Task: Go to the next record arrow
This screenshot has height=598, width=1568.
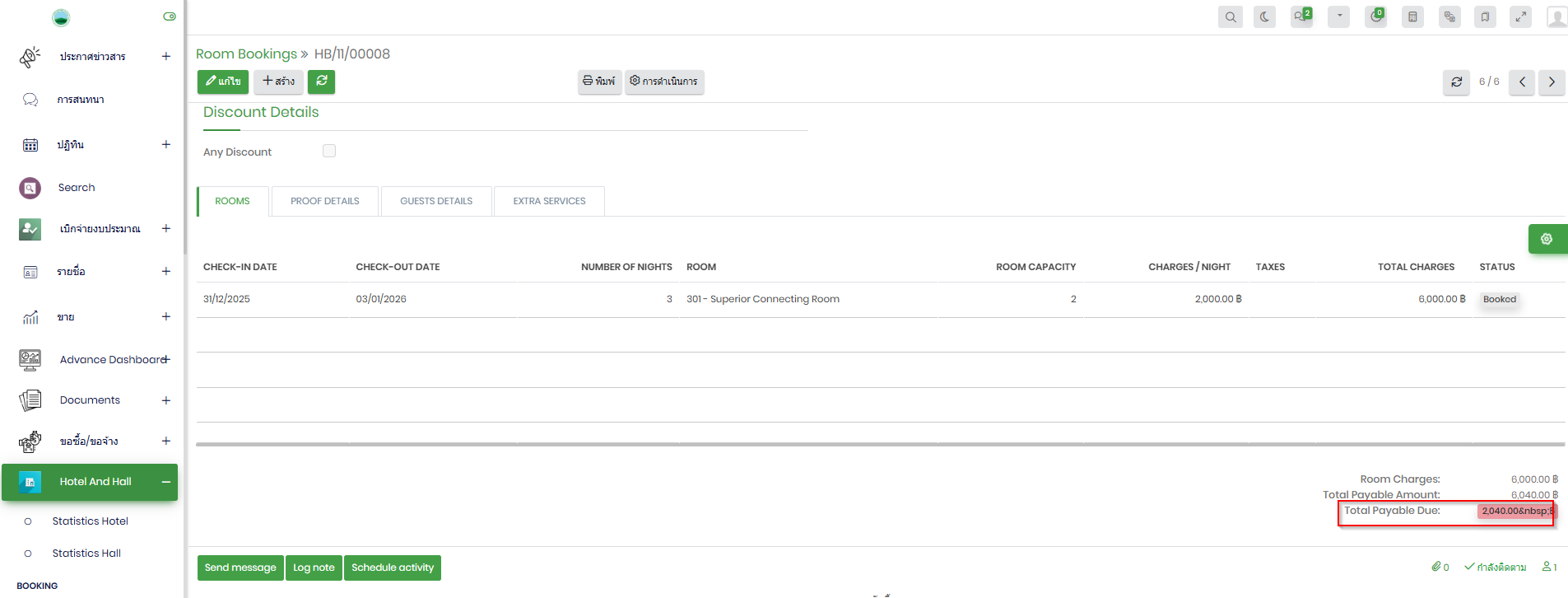Action: pos(1552,82)
